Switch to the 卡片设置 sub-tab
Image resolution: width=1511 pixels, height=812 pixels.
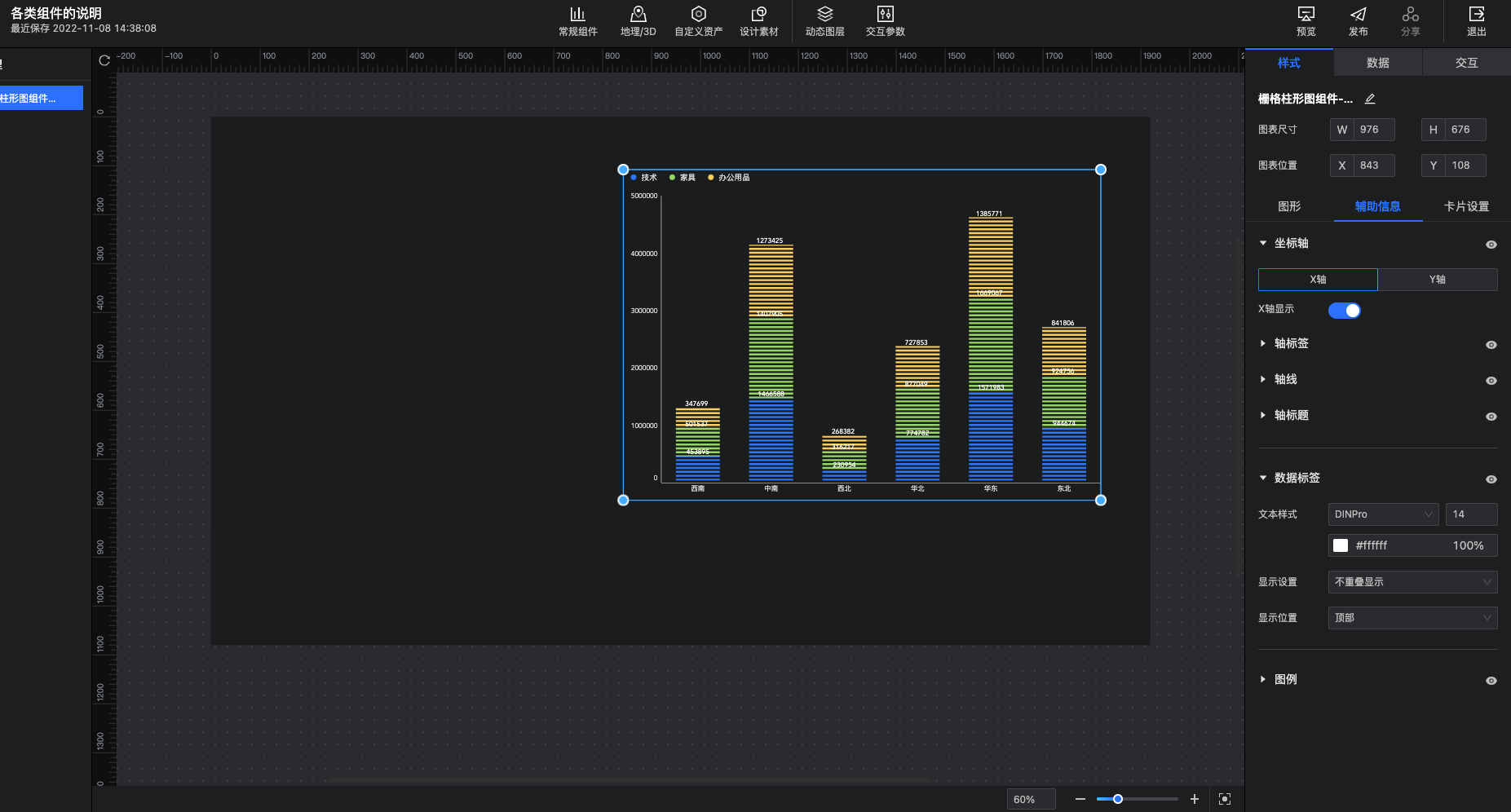click(x=1467, y=206)
